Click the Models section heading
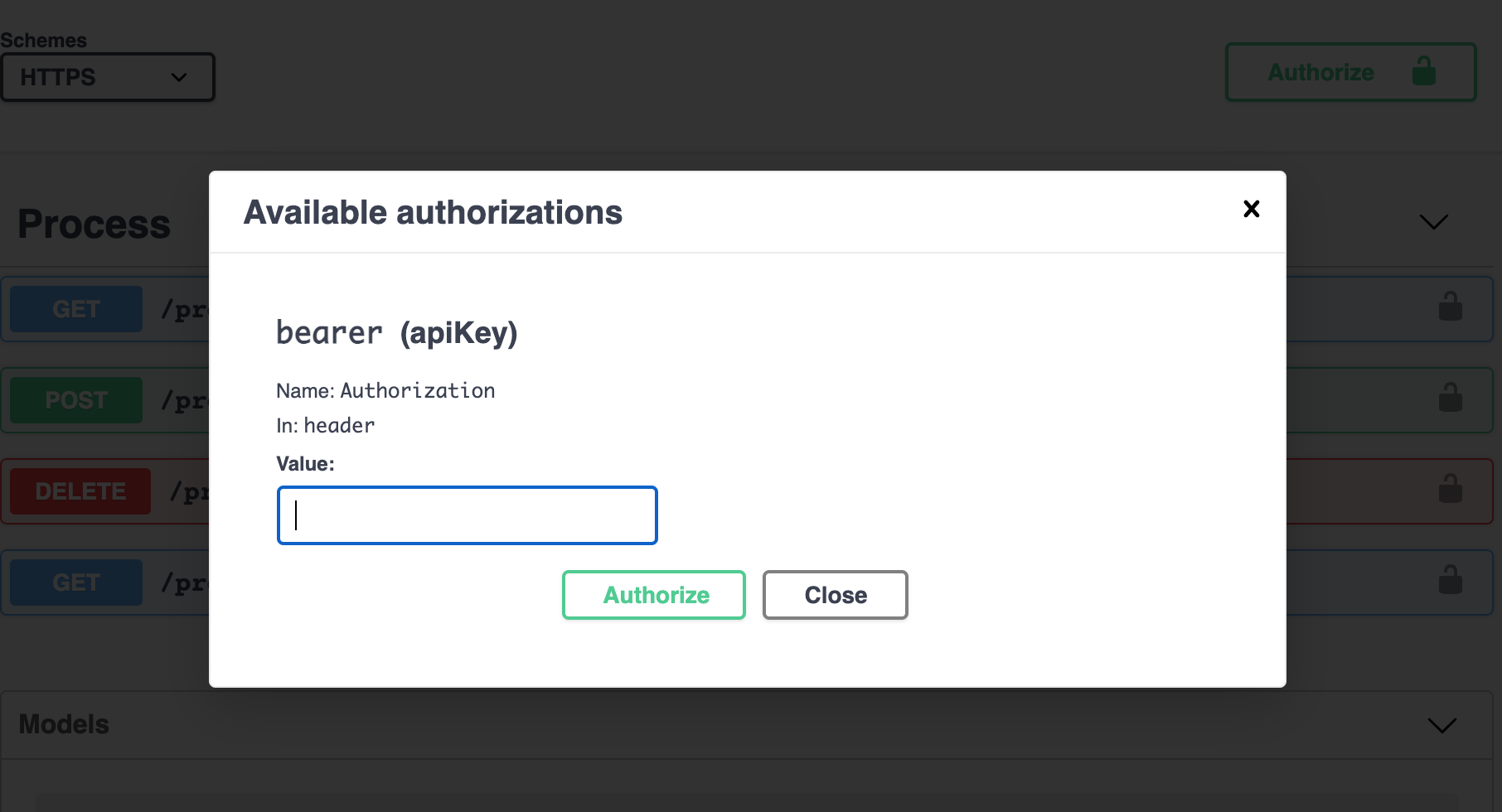 click(64, 724)
